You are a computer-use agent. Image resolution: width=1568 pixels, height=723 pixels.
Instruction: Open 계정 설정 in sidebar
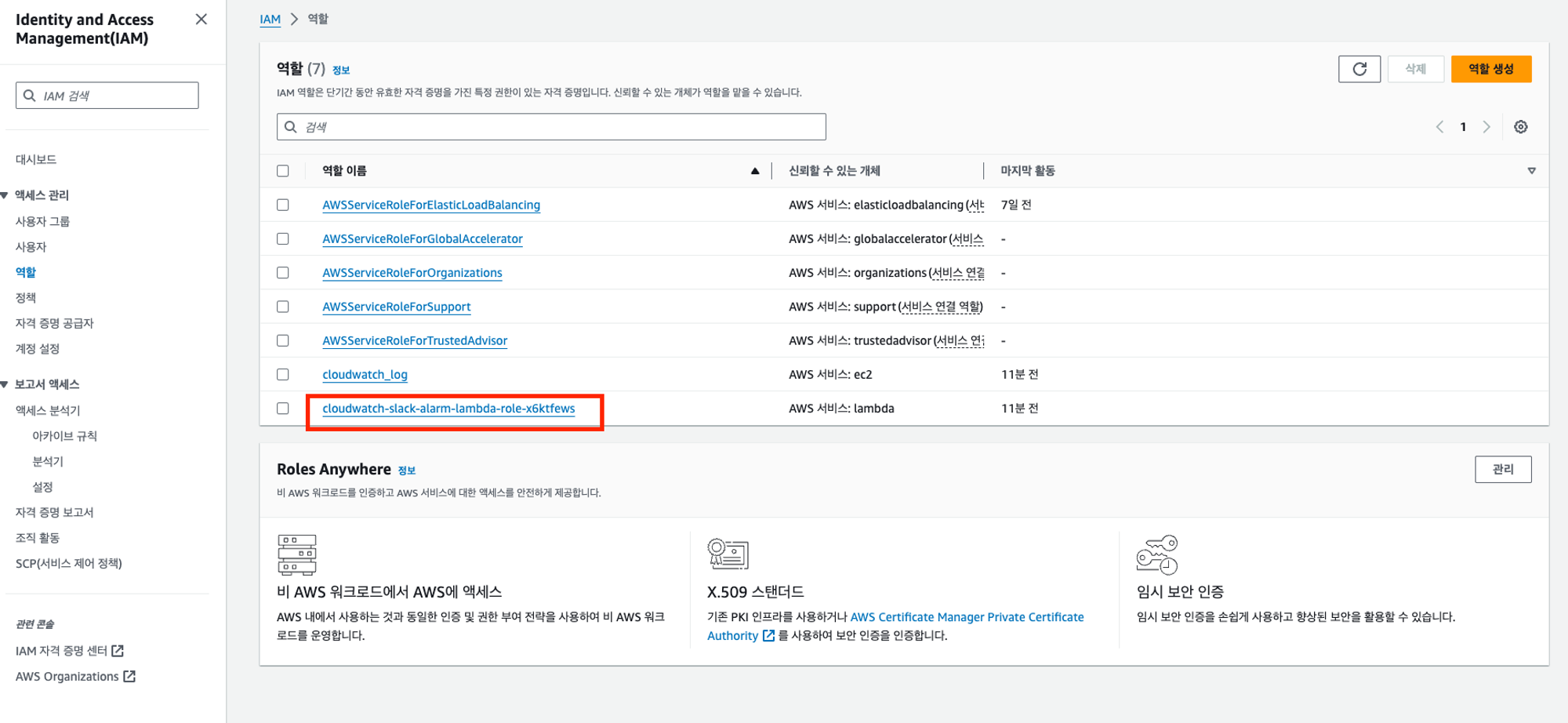(x=38, y=349)
